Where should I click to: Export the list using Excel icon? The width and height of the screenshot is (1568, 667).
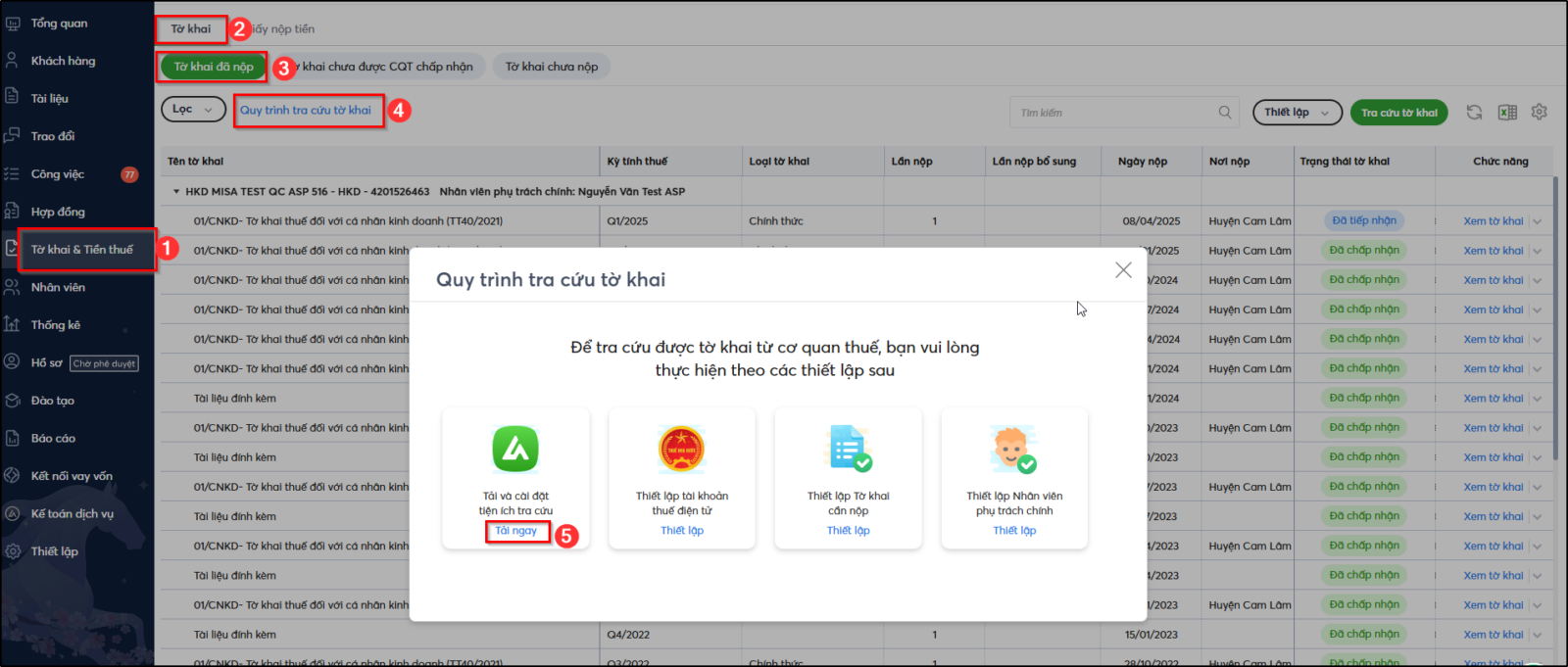tap(1507, 113)
